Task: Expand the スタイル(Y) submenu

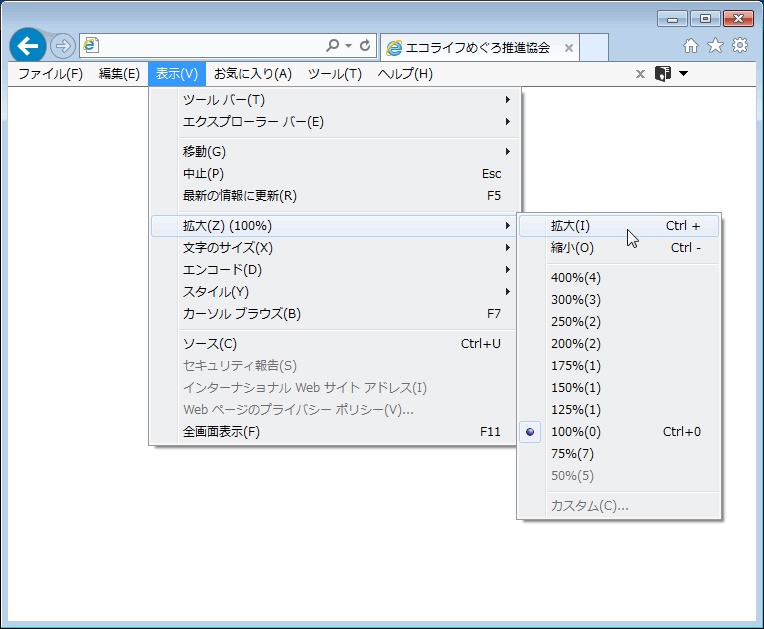Action: [x=335, y=292]
